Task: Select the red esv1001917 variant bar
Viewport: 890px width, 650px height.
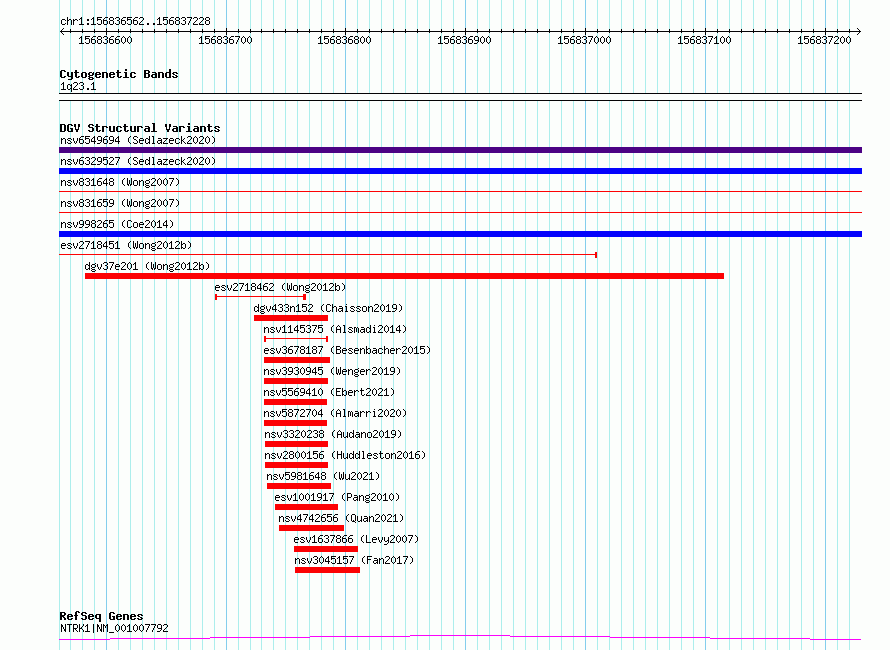Action: coord(307,507)
